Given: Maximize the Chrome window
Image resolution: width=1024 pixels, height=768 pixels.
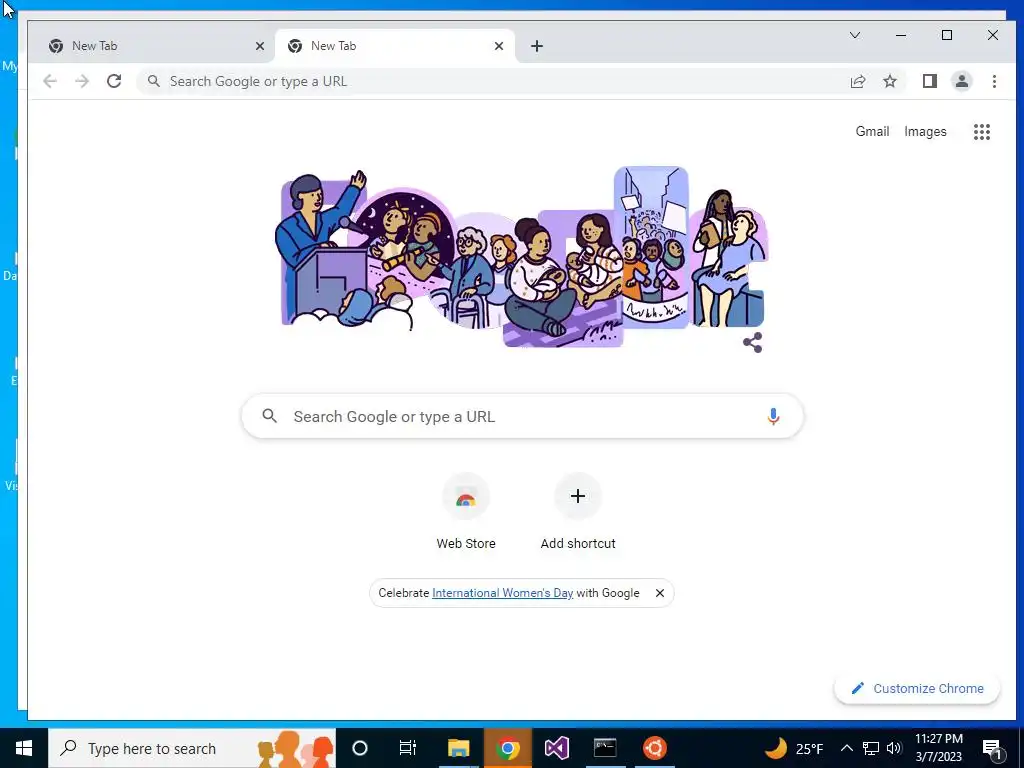Looking at the screenshot, I should point(947,35).
